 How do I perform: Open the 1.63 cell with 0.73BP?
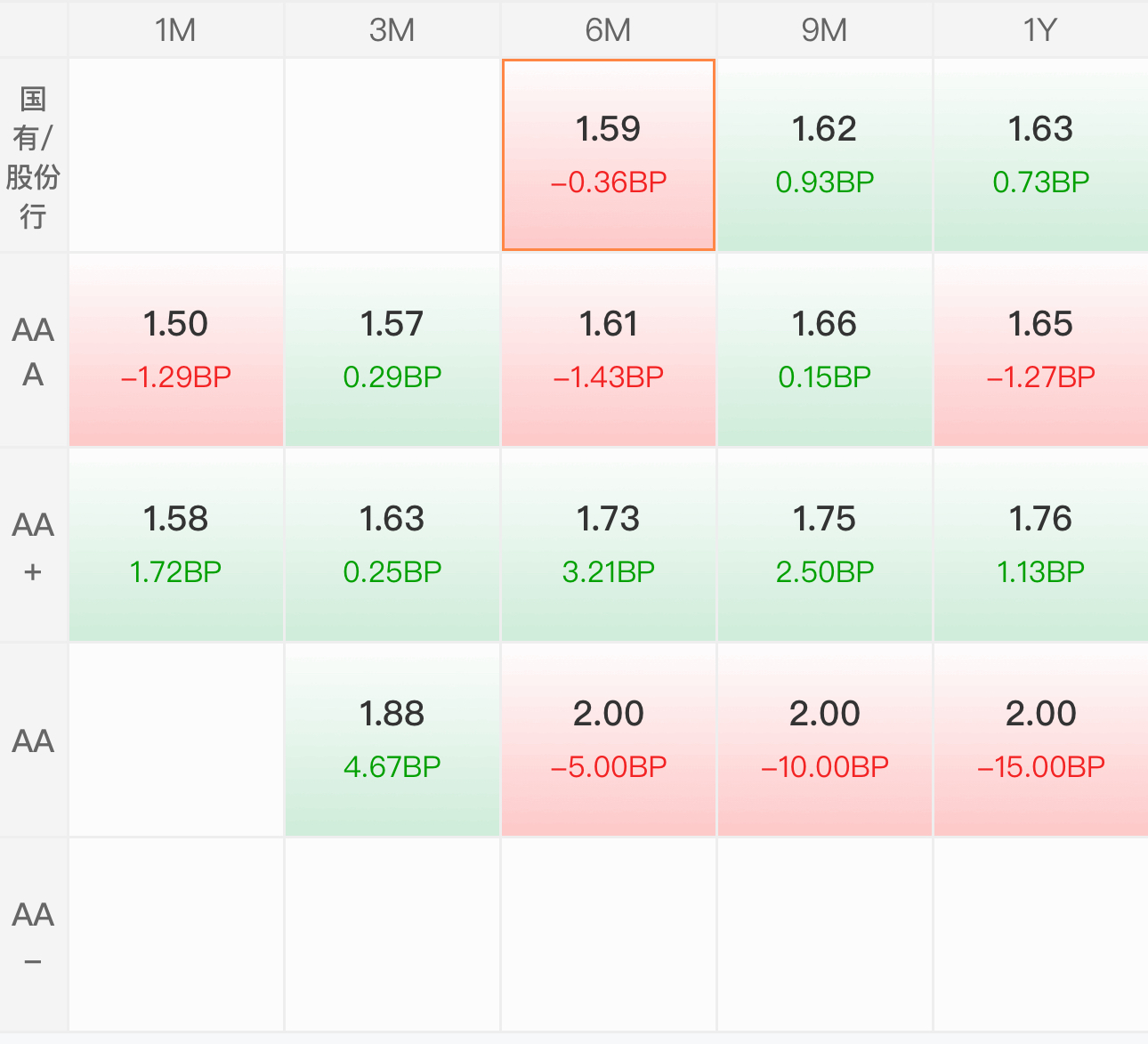tap(1040, 155)
